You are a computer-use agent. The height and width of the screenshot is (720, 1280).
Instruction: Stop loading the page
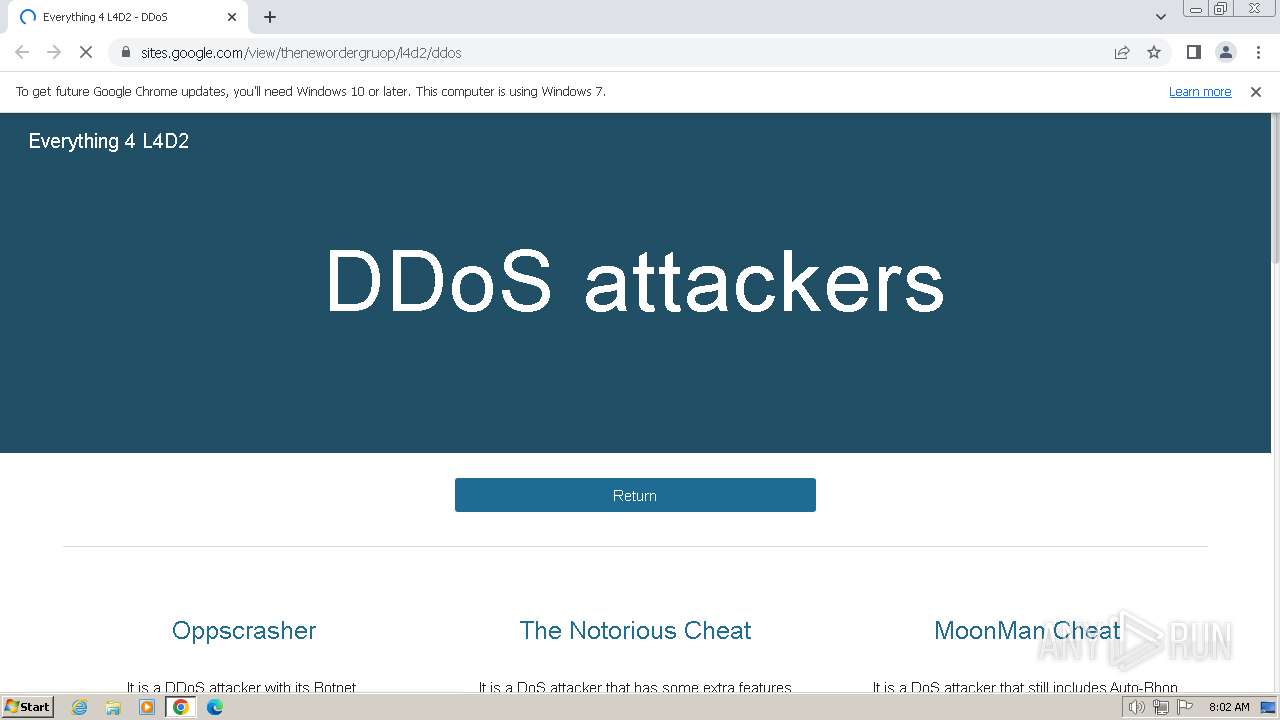point(86,52)
